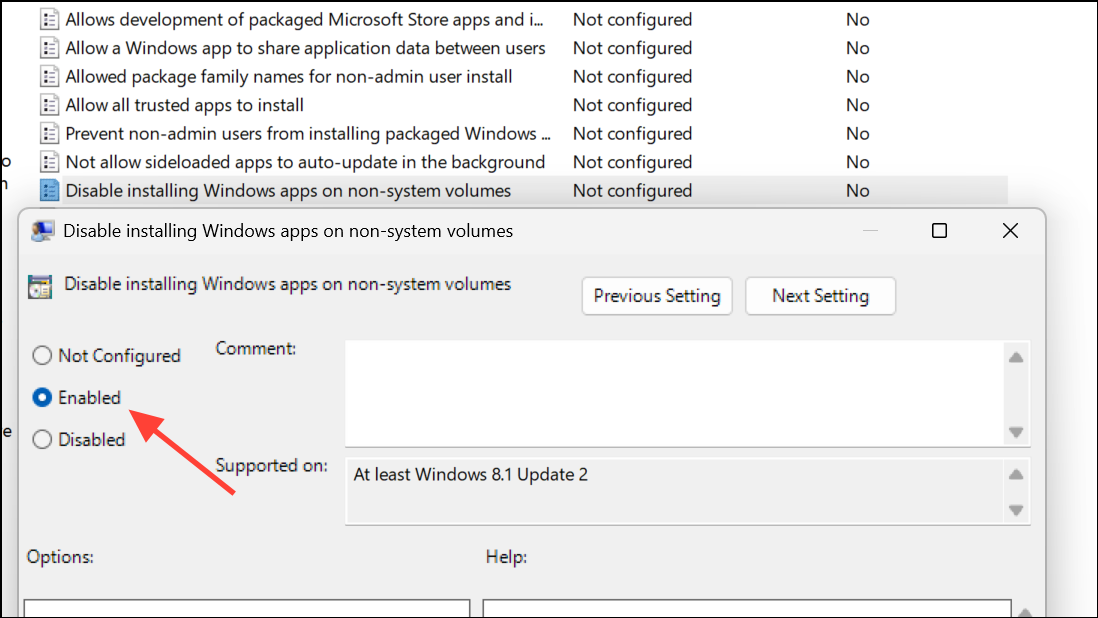
Task: Click icon of highlighted "Disable installing Windows apps" row
Action: pyautogui.click(x=49, y=191)
